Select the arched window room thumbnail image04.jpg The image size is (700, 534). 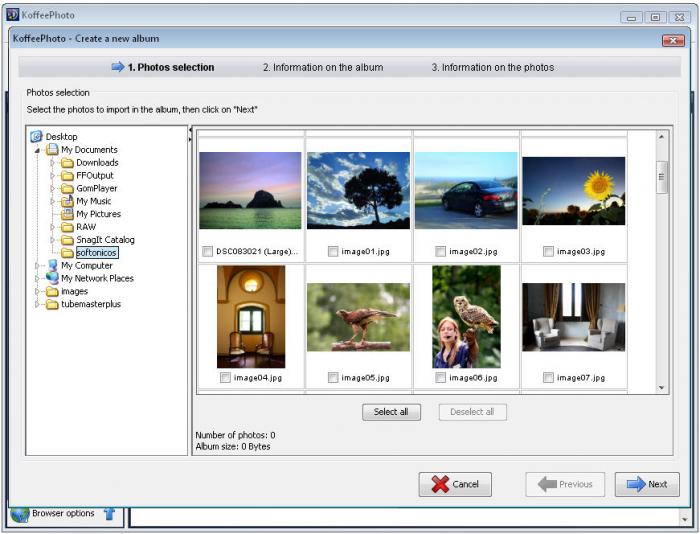tap(251, 317)
